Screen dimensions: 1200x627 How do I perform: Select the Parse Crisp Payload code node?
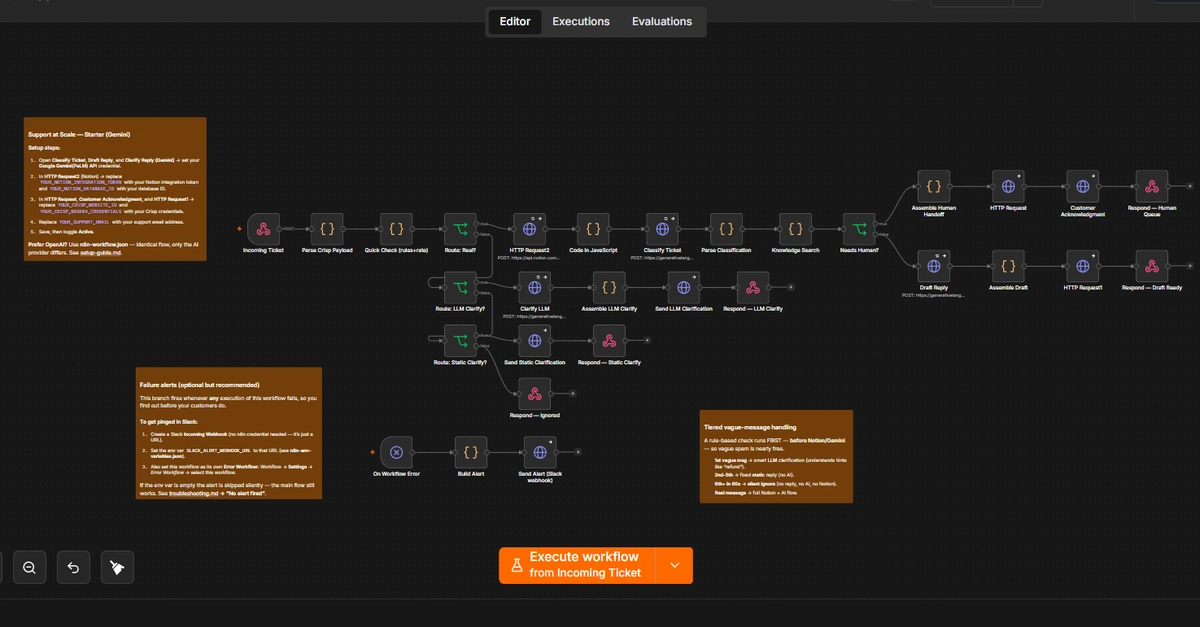click(328, 228)
